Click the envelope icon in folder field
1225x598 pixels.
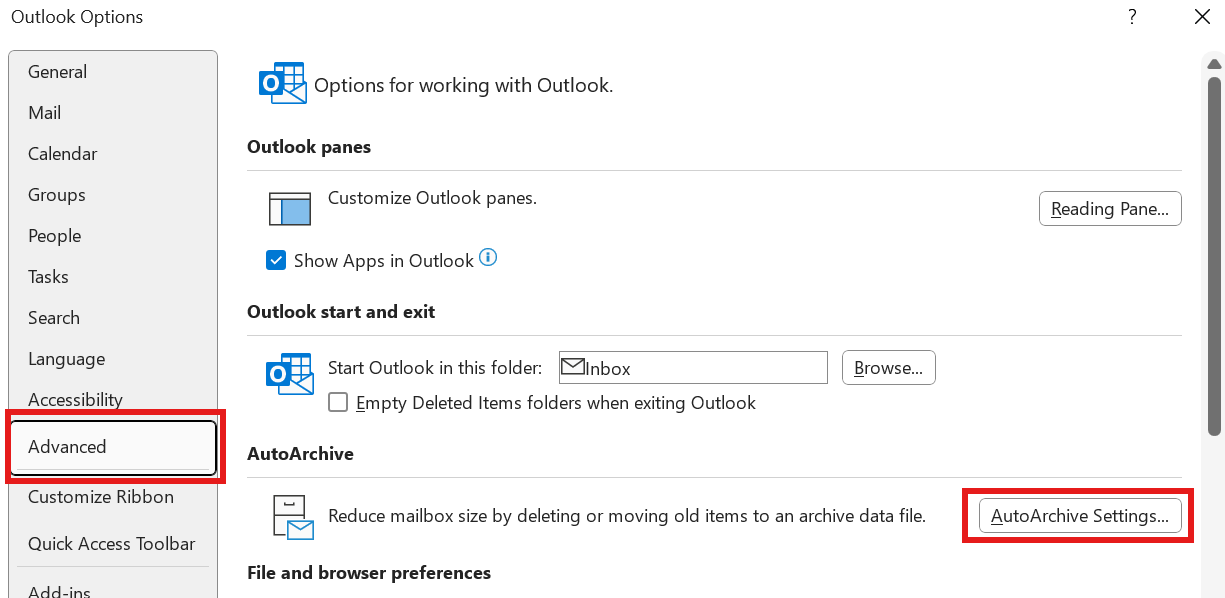pos(572,367)
